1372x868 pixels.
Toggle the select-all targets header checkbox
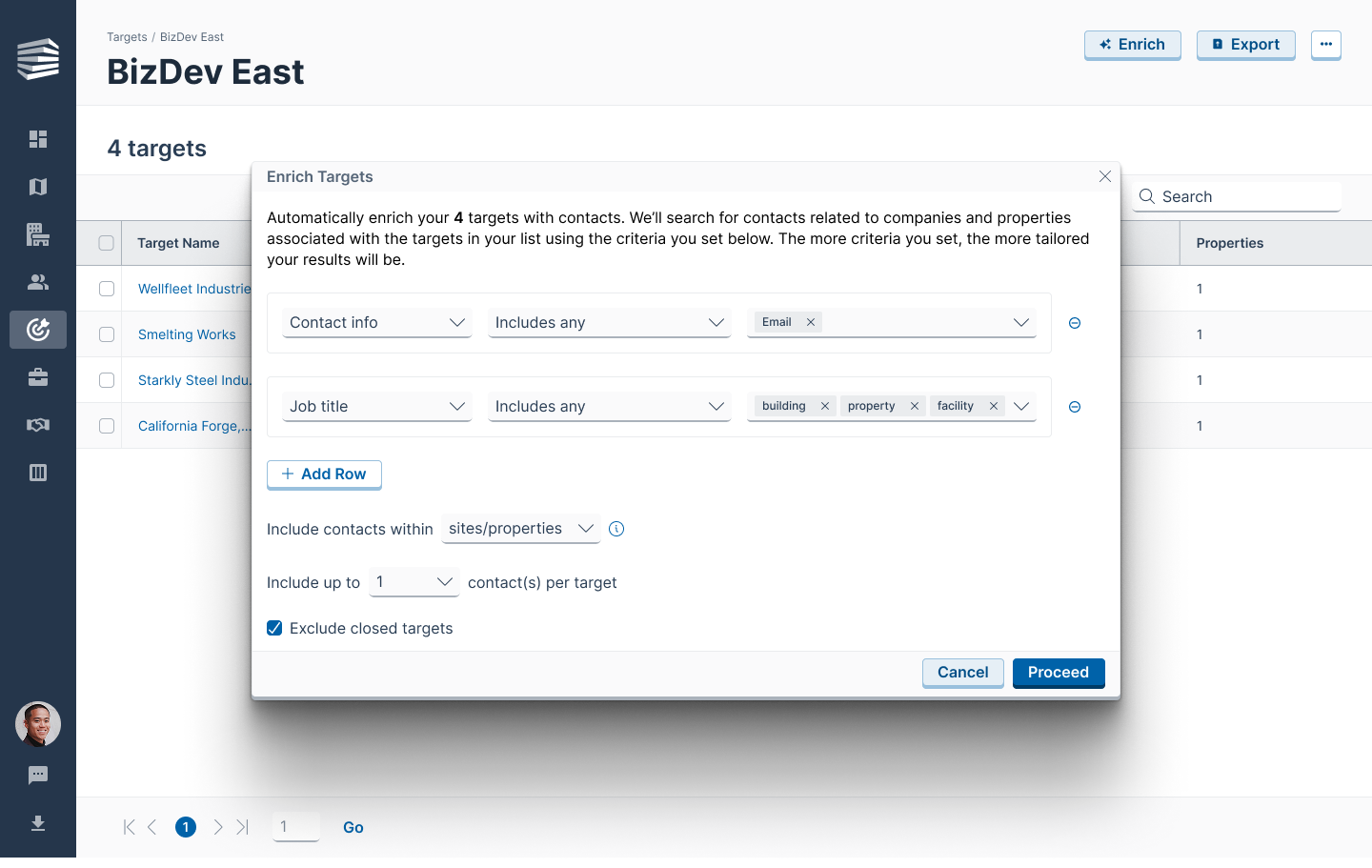(x=107, y=243)
